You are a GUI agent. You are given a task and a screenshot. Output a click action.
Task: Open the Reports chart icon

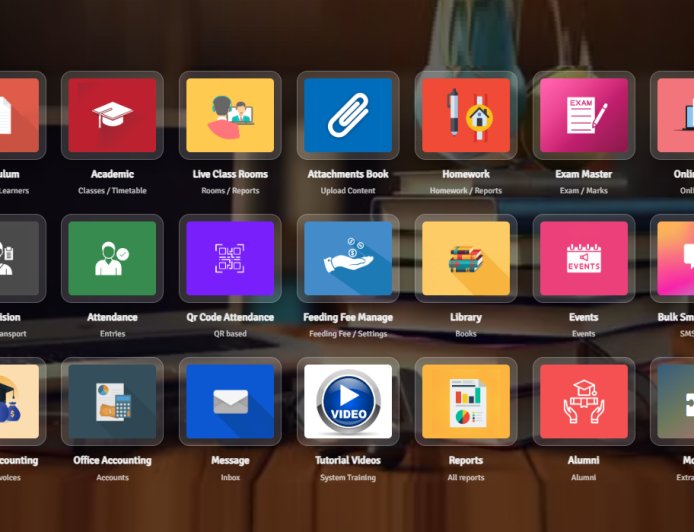[466, 401]
